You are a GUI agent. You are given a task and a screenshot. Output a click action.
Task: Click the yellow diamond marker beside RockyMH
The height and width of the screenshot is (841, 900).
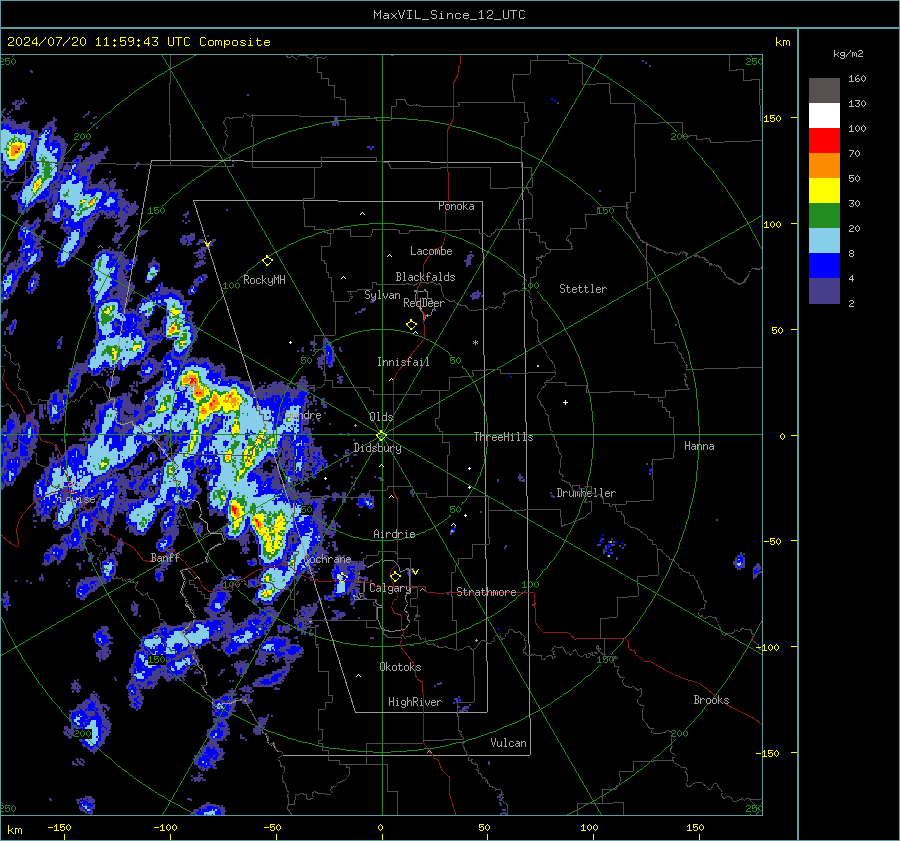[267, 261]
